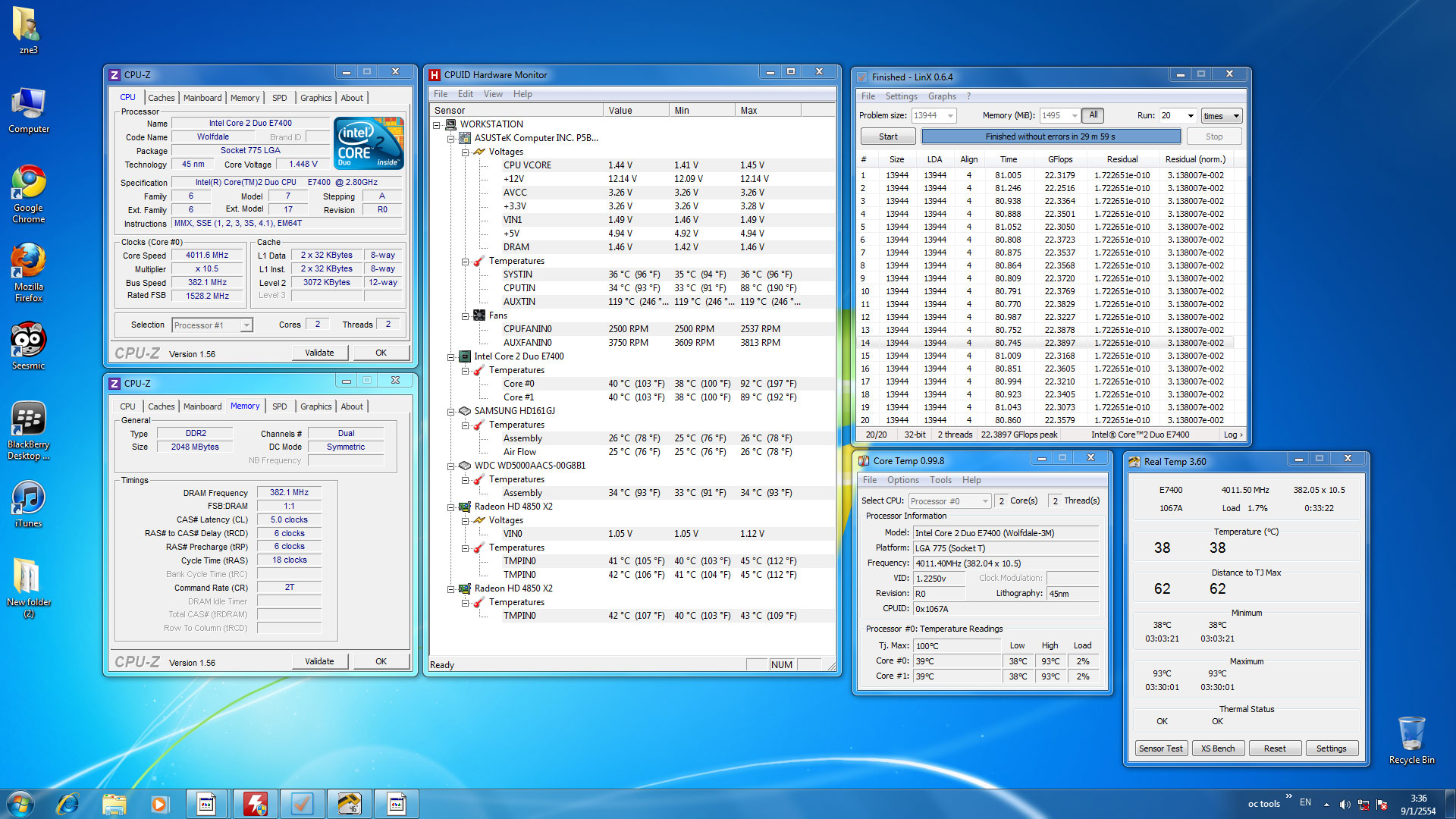Click Internet Explorer taskbar icon
Viewport: 1456px width, 819px height.
[x=67, y=803]
